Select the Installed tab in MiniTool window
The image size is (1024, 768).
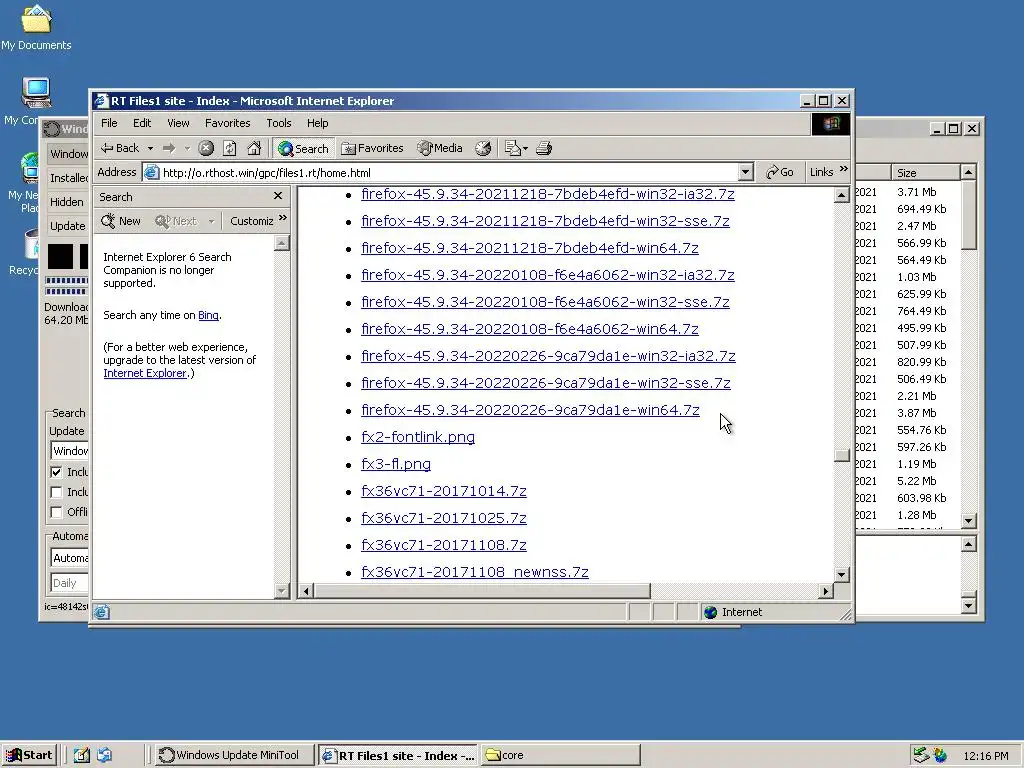pos(69,178)
